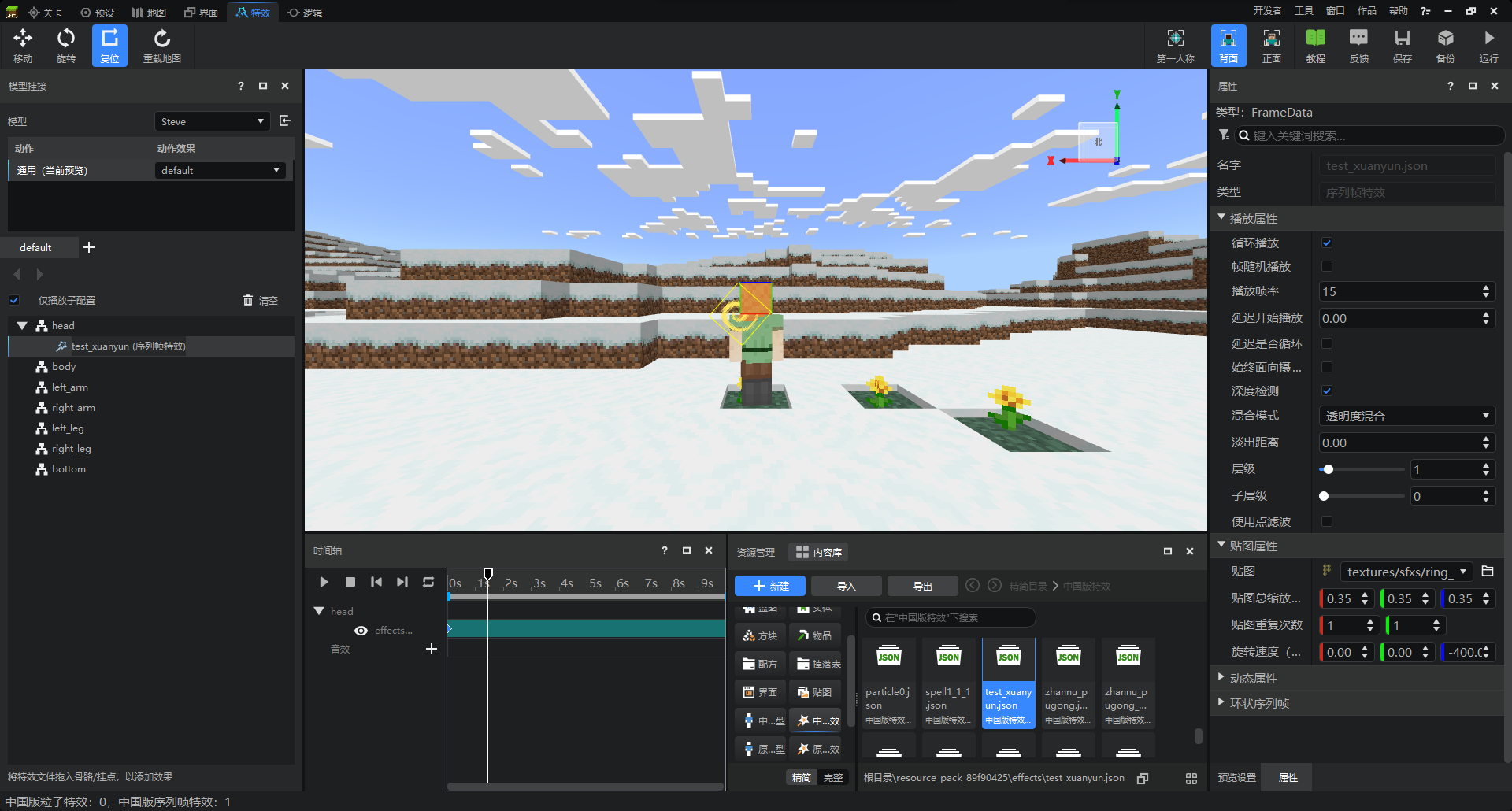Screen dimensions: 1512x811
Task: Enable 延迟是否循环 checkbox
Action: pos(1327,343)
